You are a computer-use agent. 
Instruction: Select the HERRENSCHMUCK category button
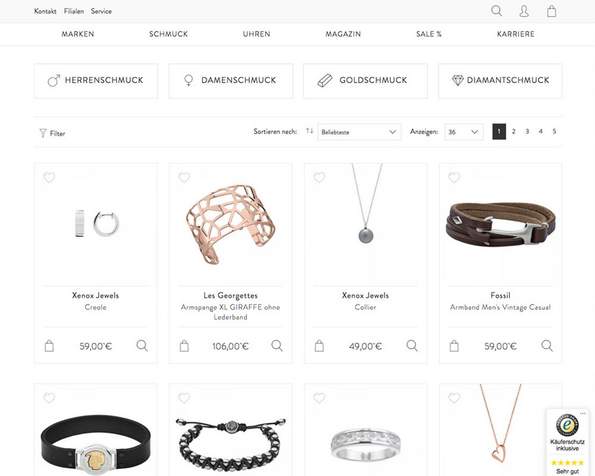tap(96, 80)
